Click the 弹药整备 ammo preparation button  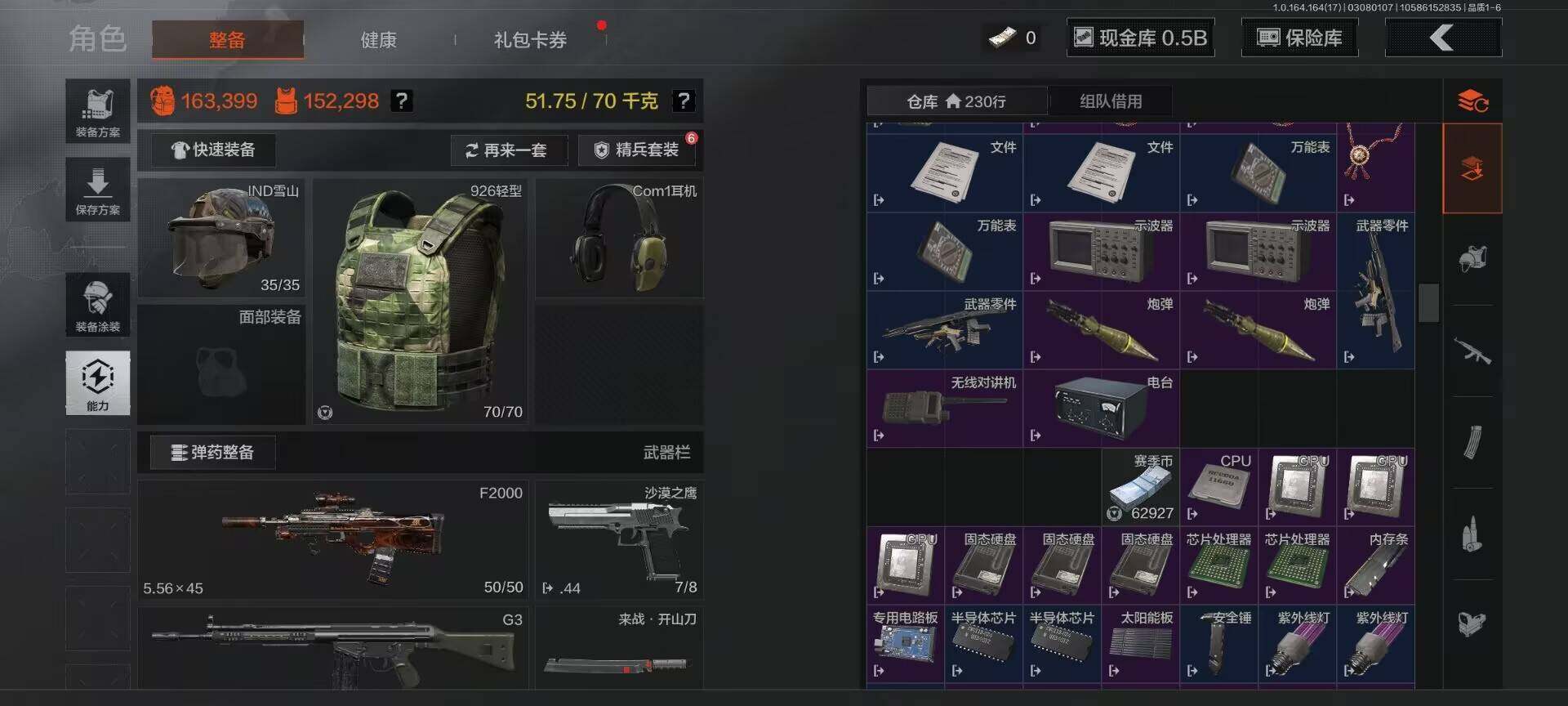click(212, 452)
